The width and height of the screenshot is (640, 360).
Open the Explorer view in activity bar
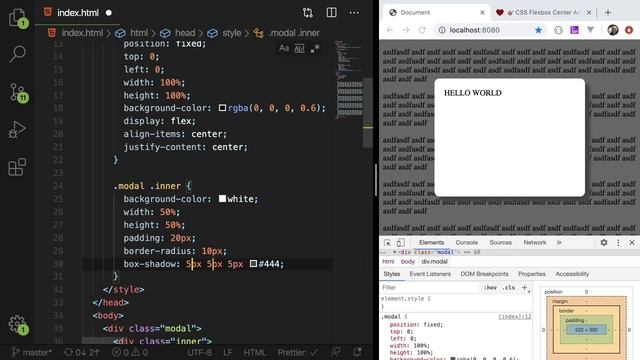pyautogui.click(x=18, y=18)
